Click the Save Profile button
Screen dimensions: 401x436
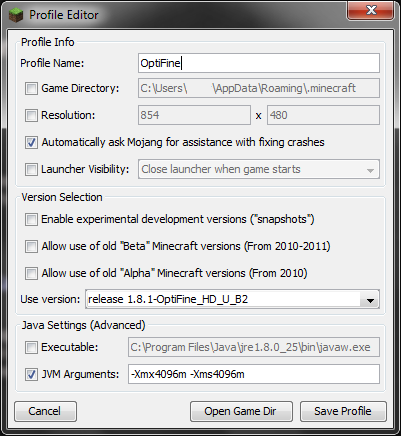point(343,411)
